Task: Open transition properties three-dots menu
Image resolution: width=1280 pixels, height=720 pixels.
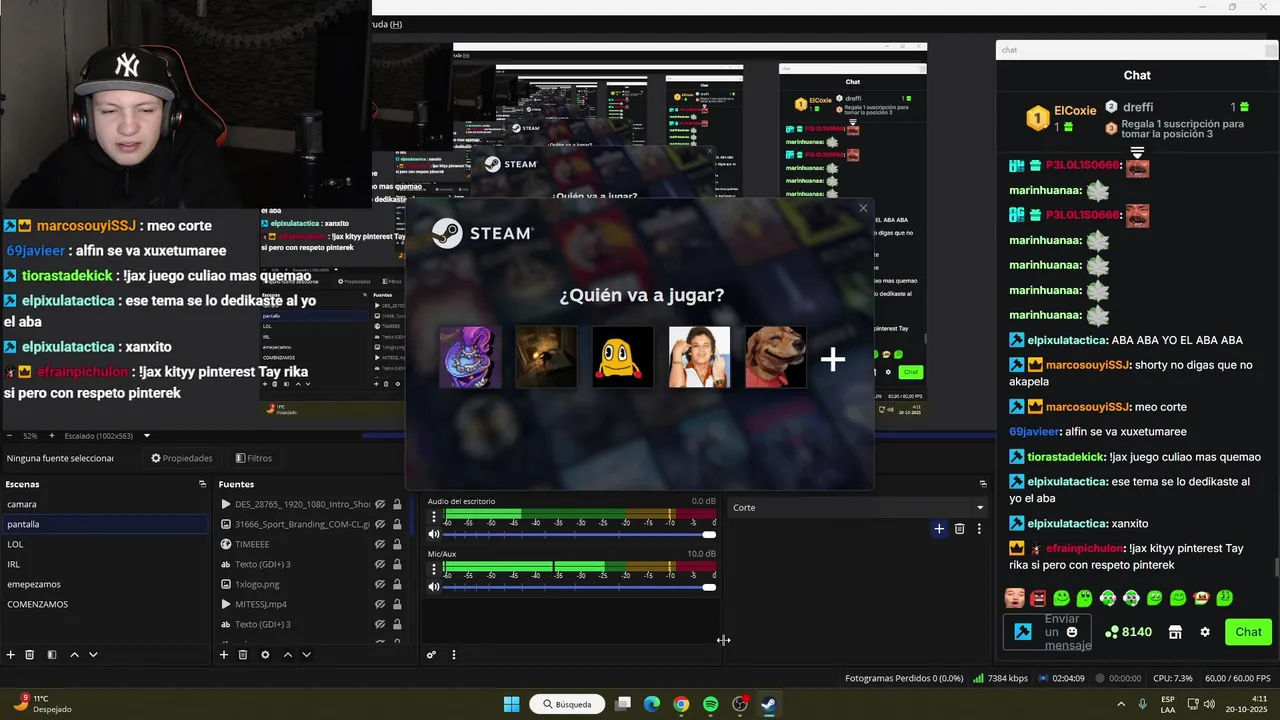Action: pyautogui.click(x=979, y=528)
